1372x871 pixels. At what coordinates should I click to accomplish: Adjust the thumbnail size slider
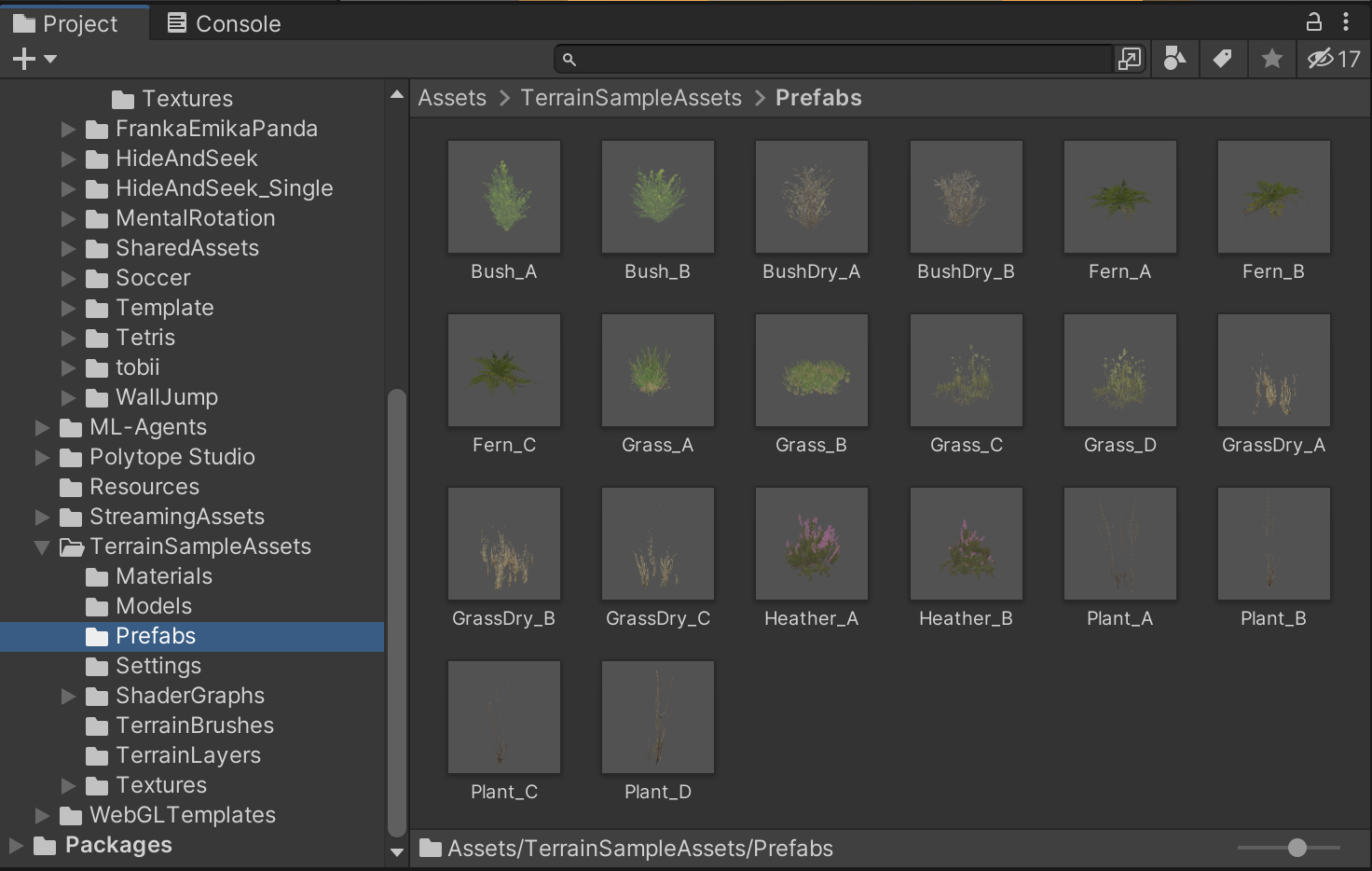(1297, 848)
